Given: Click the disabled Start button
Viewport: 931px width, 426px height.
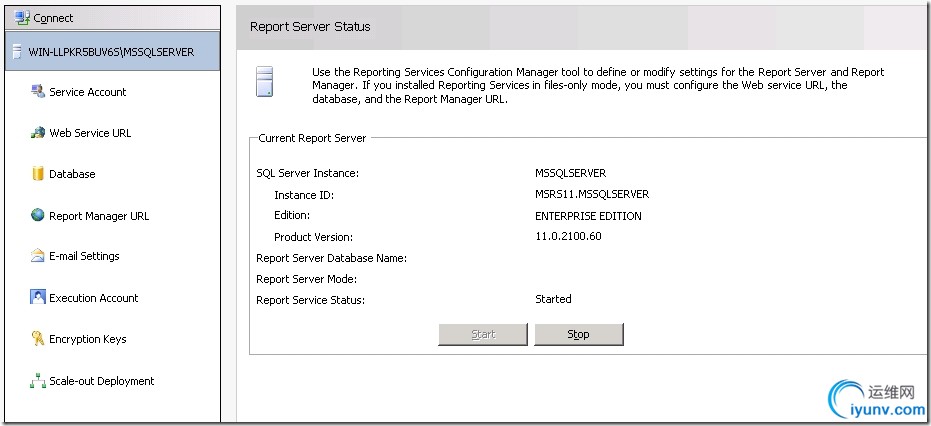Looking at the screenshot, I should coord(483,335).
